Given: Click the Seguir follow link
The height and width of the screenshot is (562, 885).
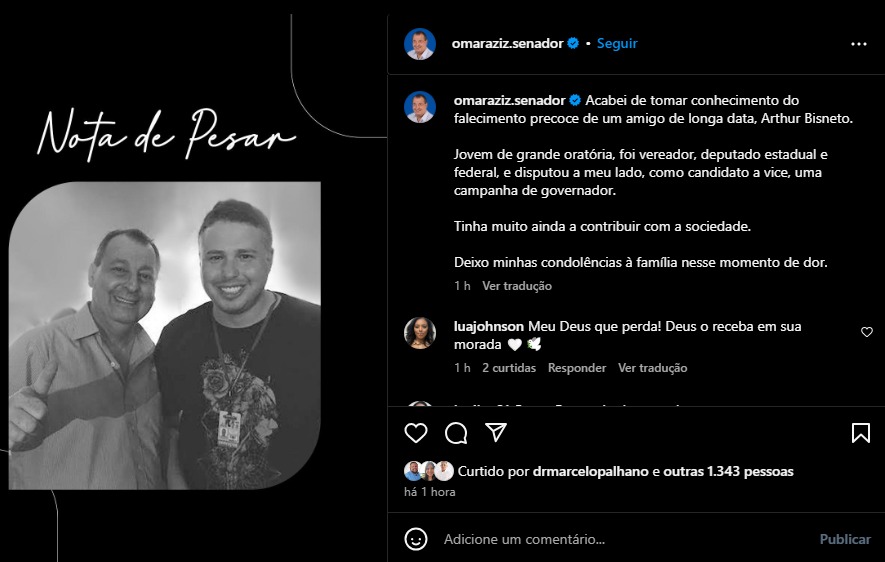Looking at the screenshot, I should coord(617,43).
